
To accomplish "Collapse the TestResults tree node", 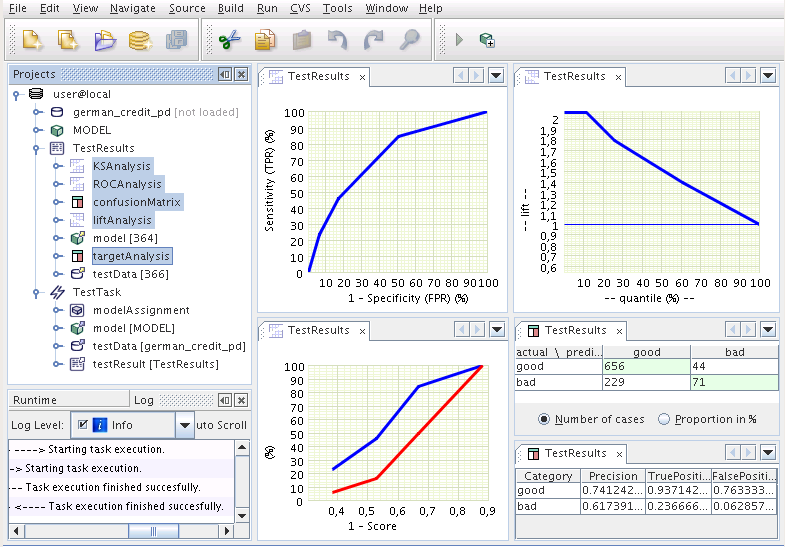I will (36, 149).
